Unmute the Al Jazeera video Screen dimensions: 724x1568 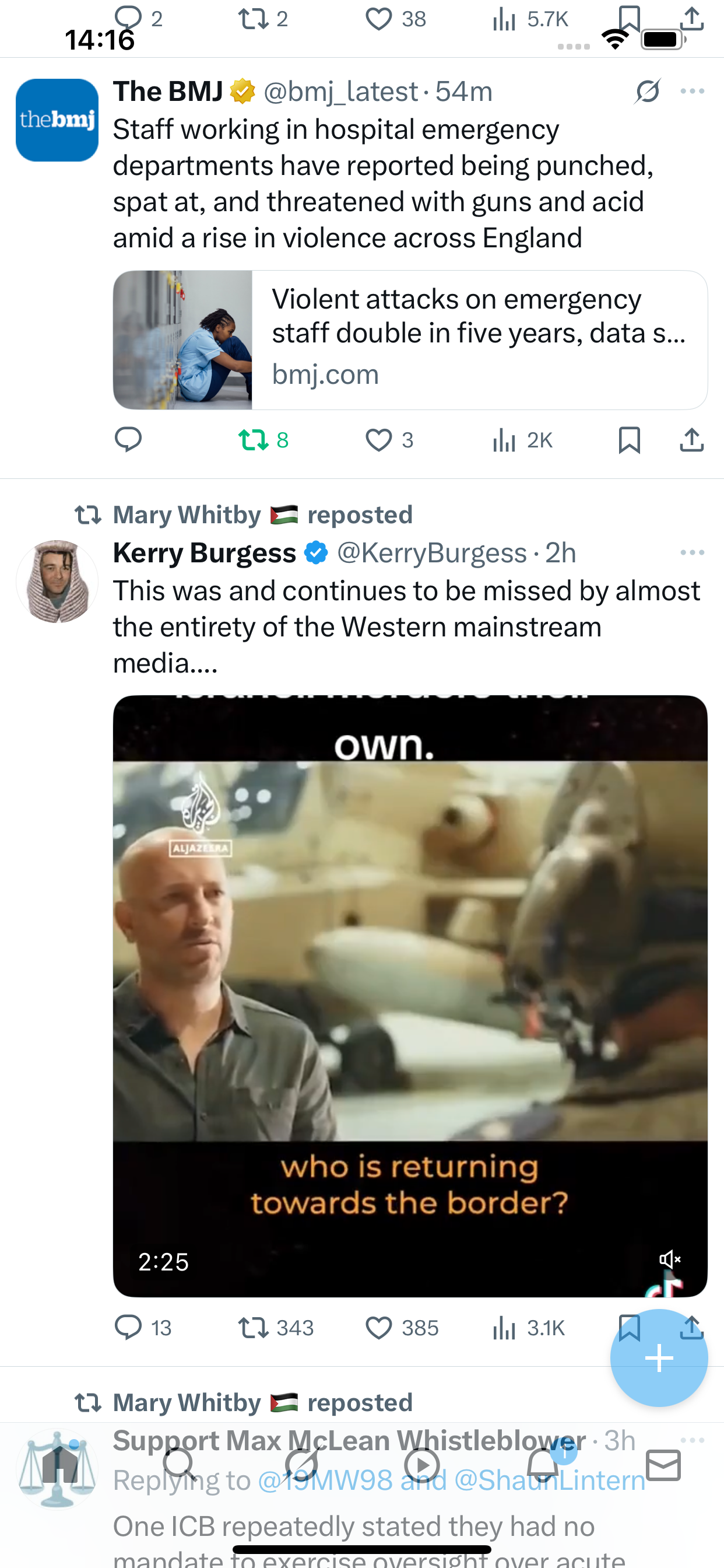pyautogui.click(x=670, y=1259)
